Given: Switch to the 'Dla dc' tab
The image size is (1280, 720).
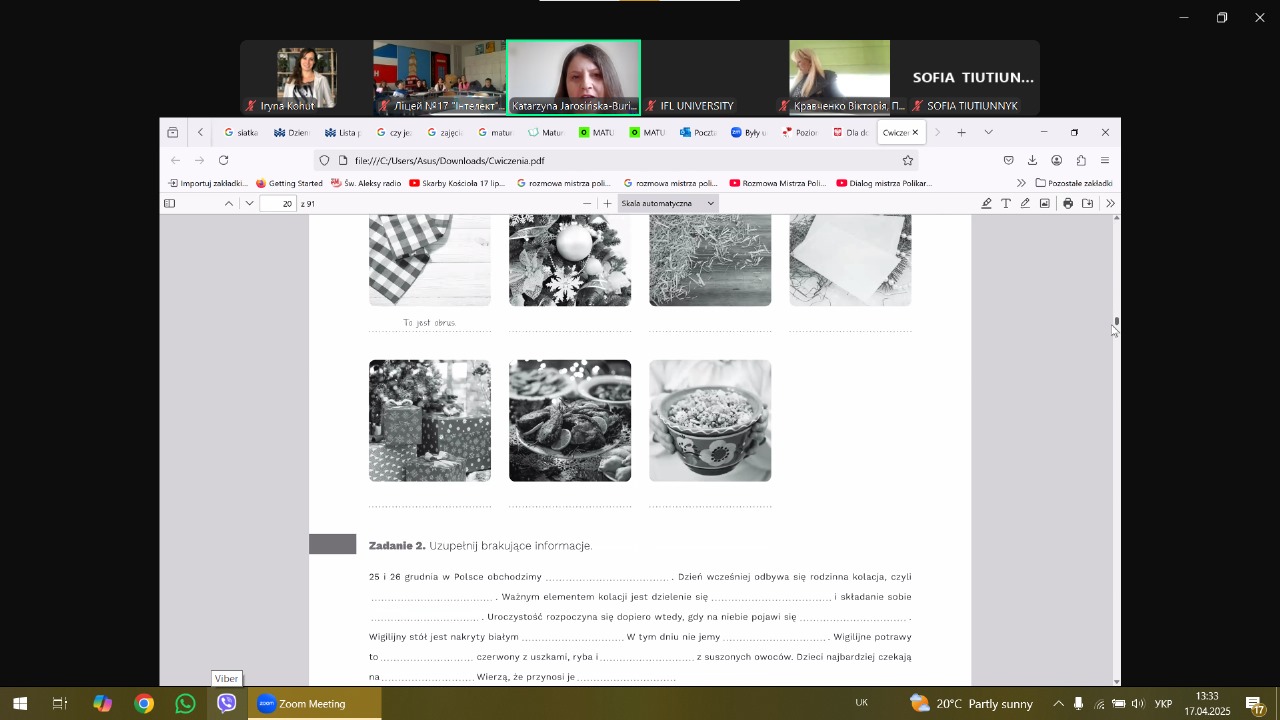Looking at the screenshot, I should pos(850,132).
